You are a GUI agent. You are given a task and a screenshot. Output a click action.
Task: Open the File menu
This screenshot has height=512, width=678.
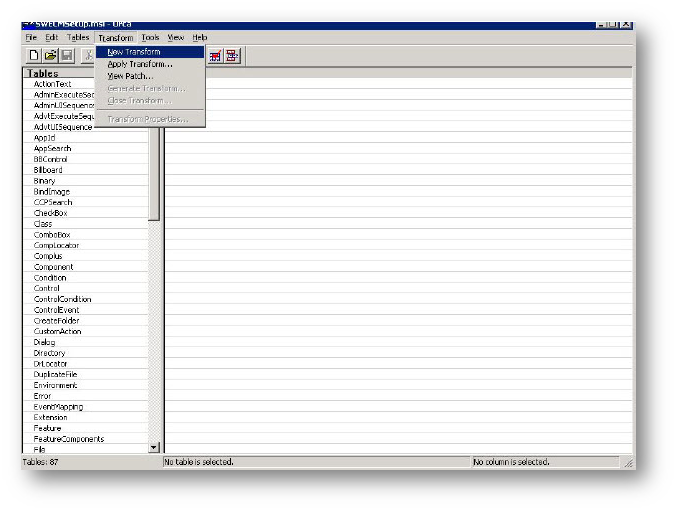(x=31, y=37)
